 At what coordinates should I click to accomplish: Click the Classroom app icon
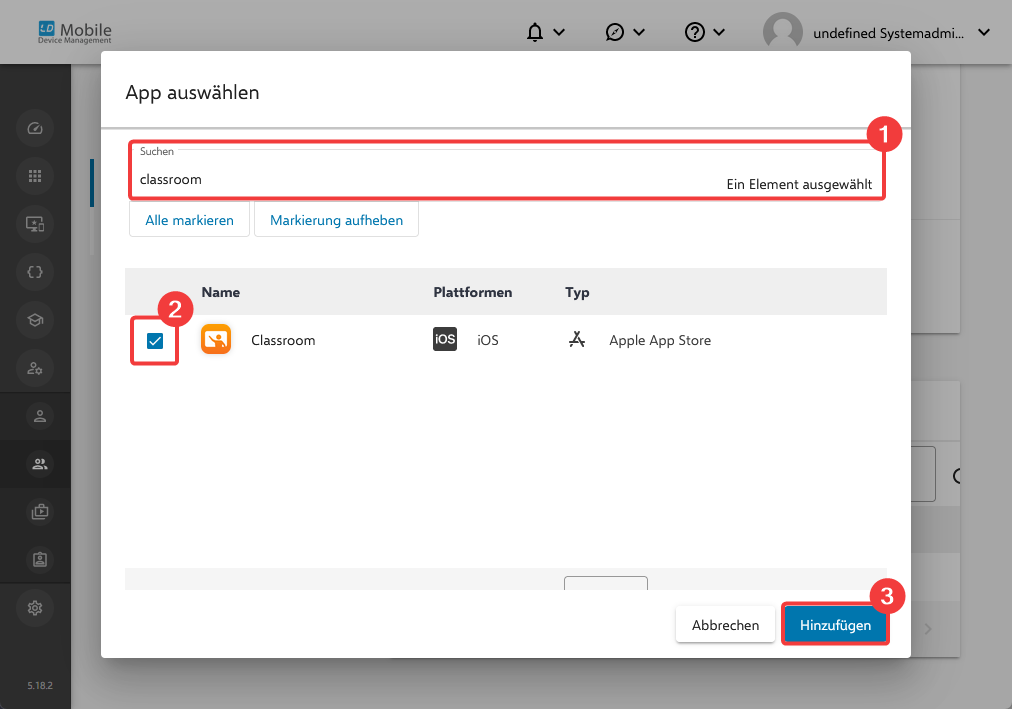point(216,339)
